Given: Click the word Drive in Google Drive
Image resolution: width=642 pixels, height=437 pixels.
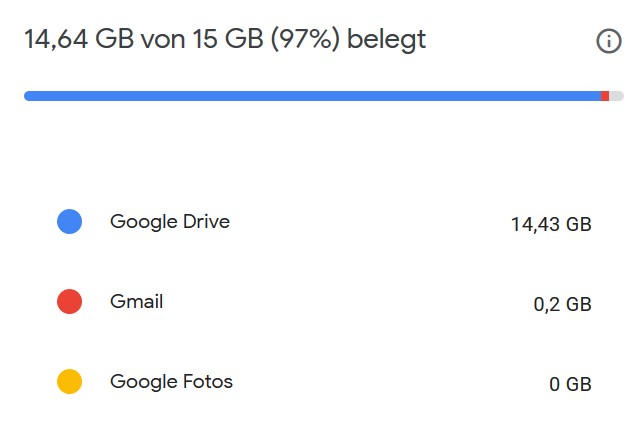Looking at the screenshot, I should [206, 222].
